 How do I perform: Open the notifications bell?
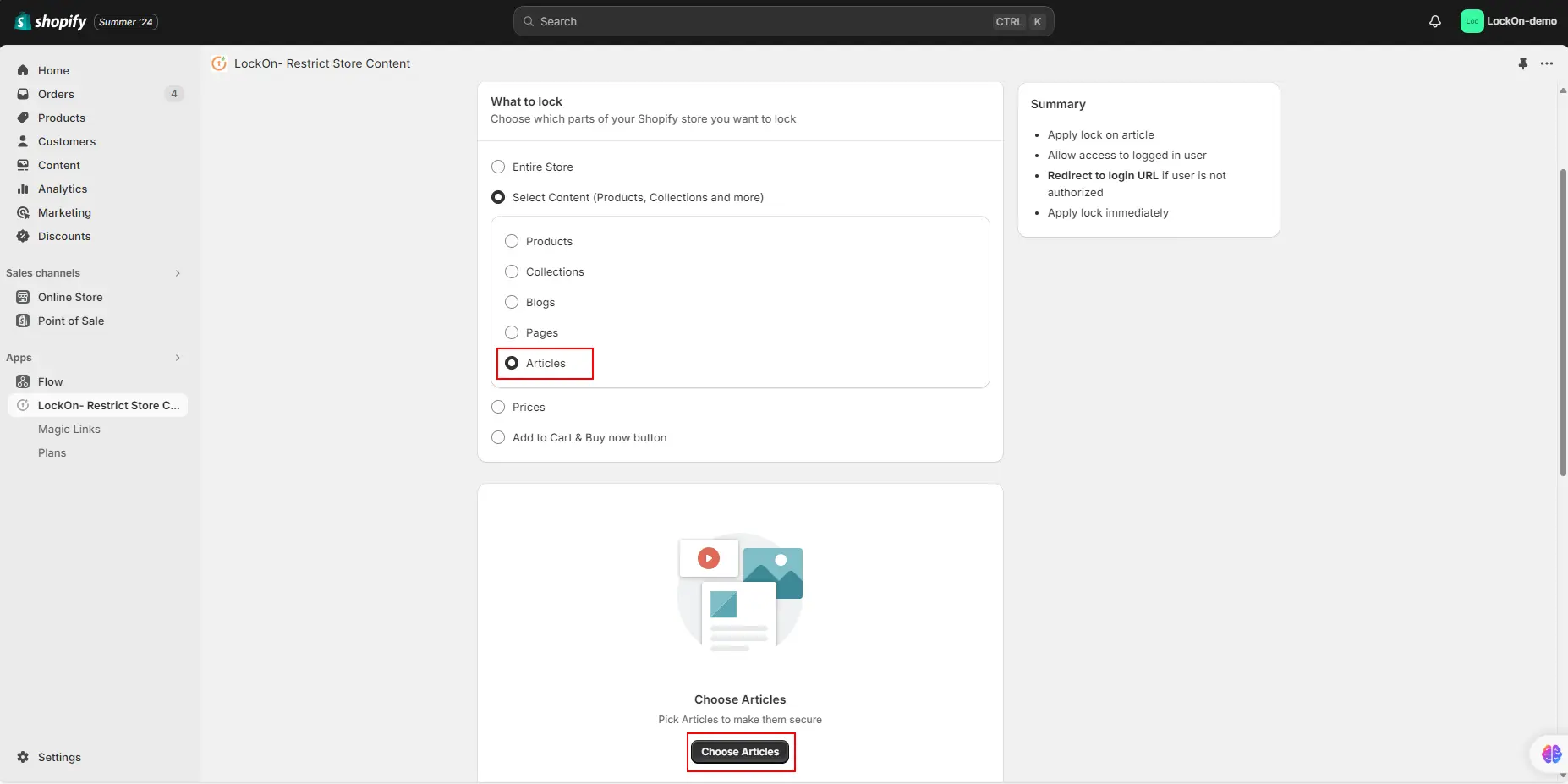pyautogui.click(x=1435, y=21)
